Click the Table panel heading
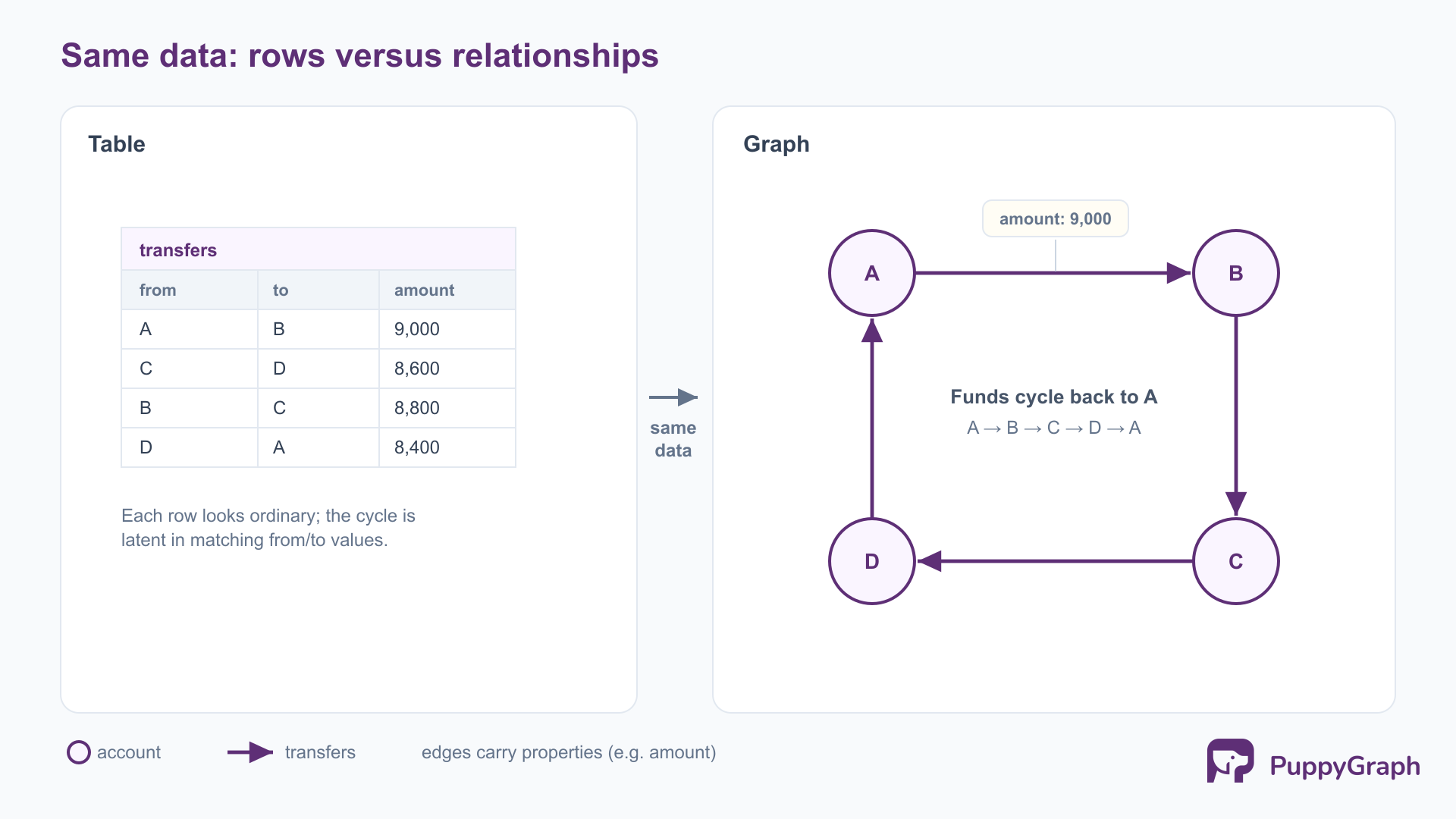 point(117,144)
